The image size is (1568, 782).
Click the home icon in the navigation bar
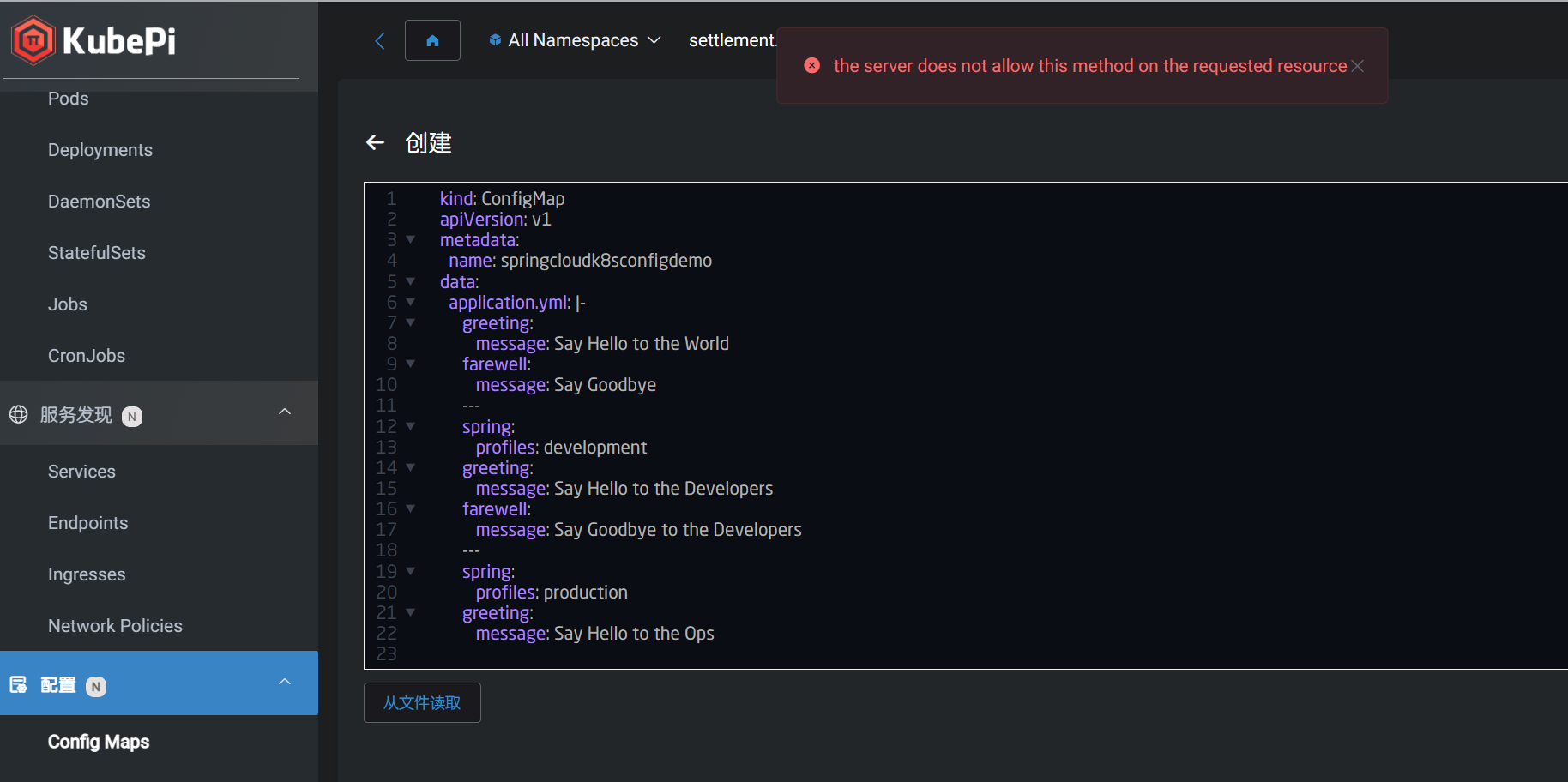[432, 39]
